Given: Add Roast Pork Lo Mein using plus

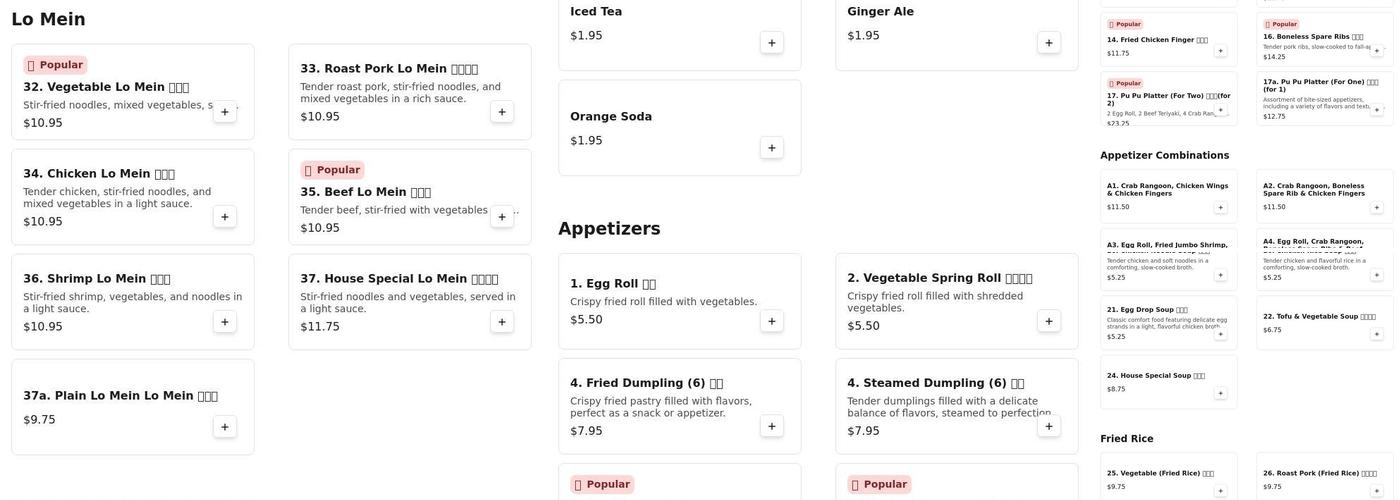Looking at the screenshot, I should coord(502,112).
